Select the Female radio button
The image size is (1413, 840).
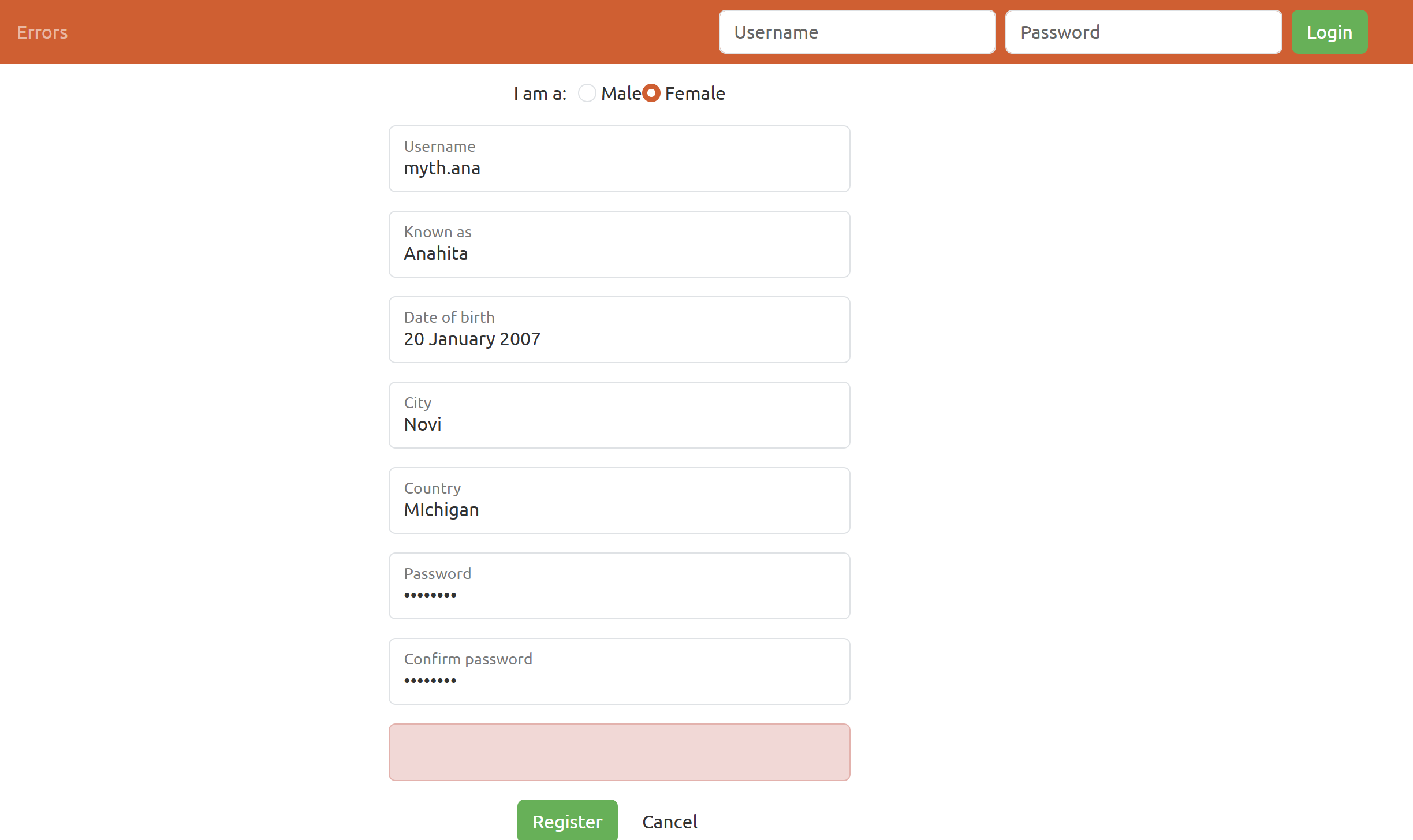tap(651, 93)
